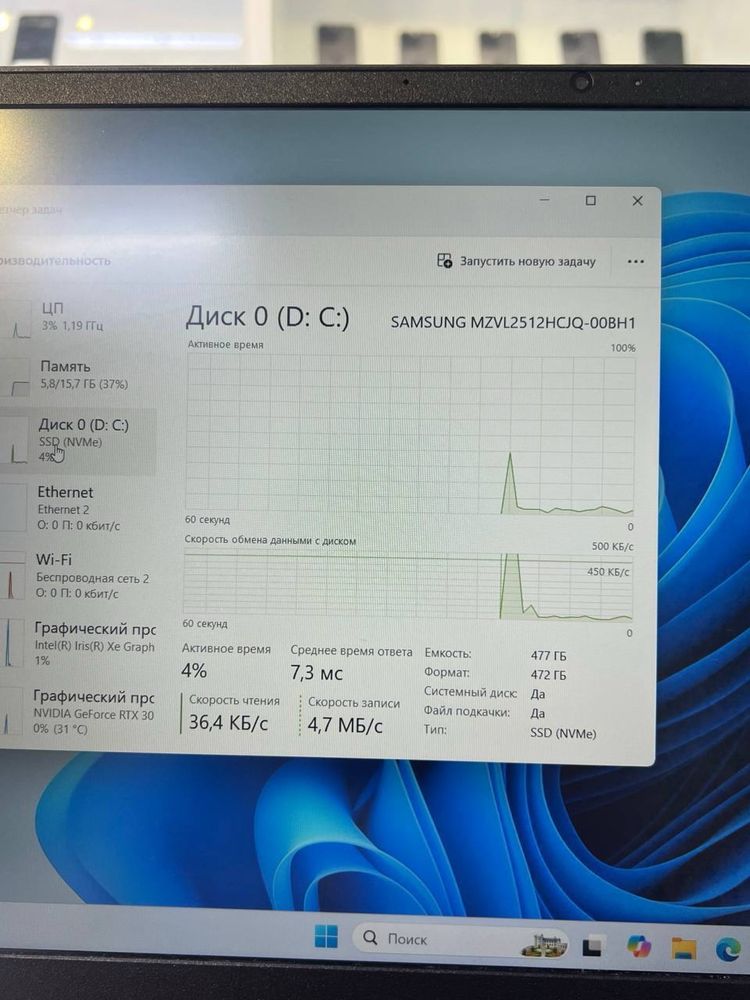Click the 4% active time value
This screenshot has width=750, height=1000.
click(194, 671)
